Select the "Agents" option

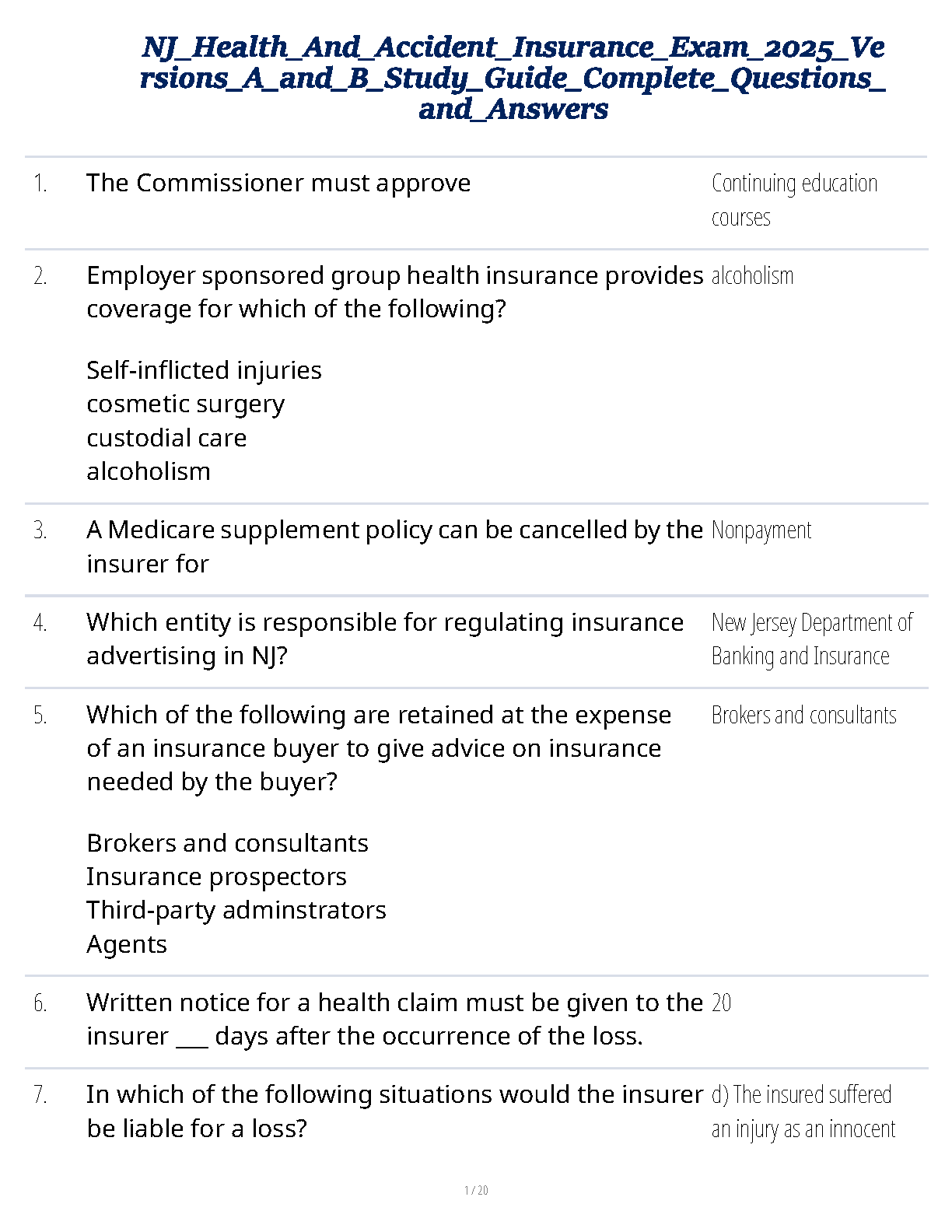pos(127,944)
